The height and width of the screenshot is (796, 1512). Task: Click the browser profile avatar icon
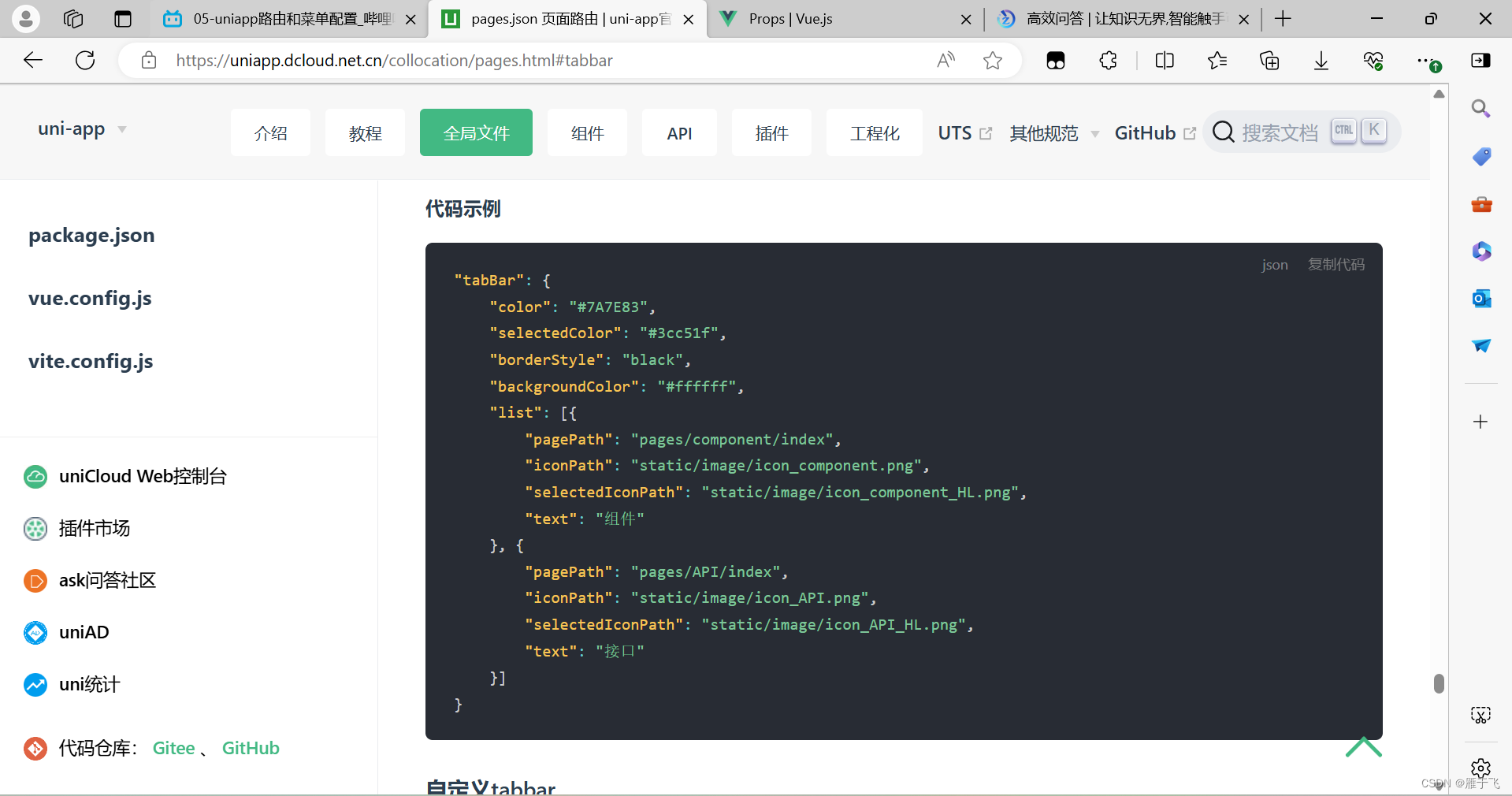click(x=25, y=18)
